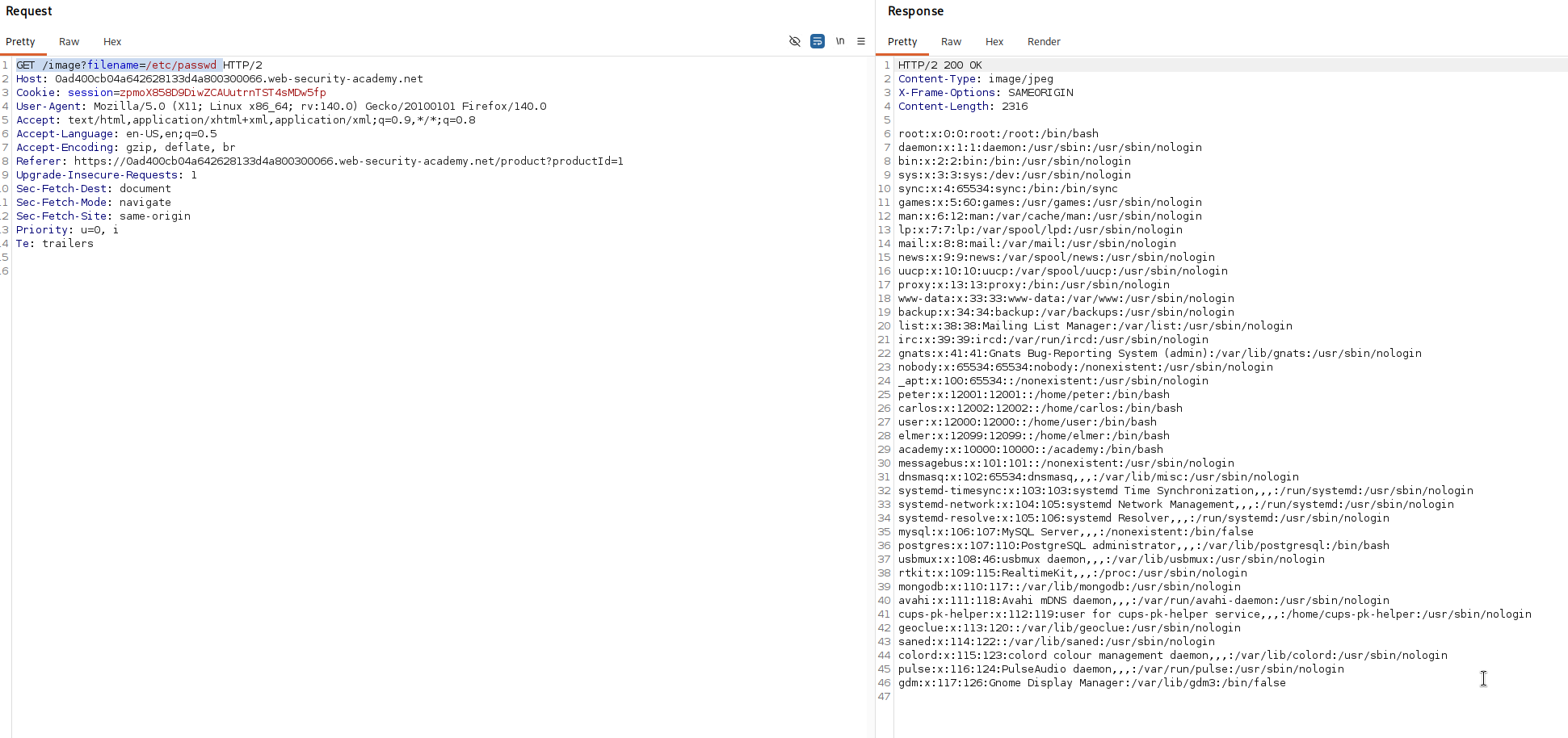This screenshot has height=738, width=1568.
Task: Click the Te: trailers header line
Action: (55, 244)
